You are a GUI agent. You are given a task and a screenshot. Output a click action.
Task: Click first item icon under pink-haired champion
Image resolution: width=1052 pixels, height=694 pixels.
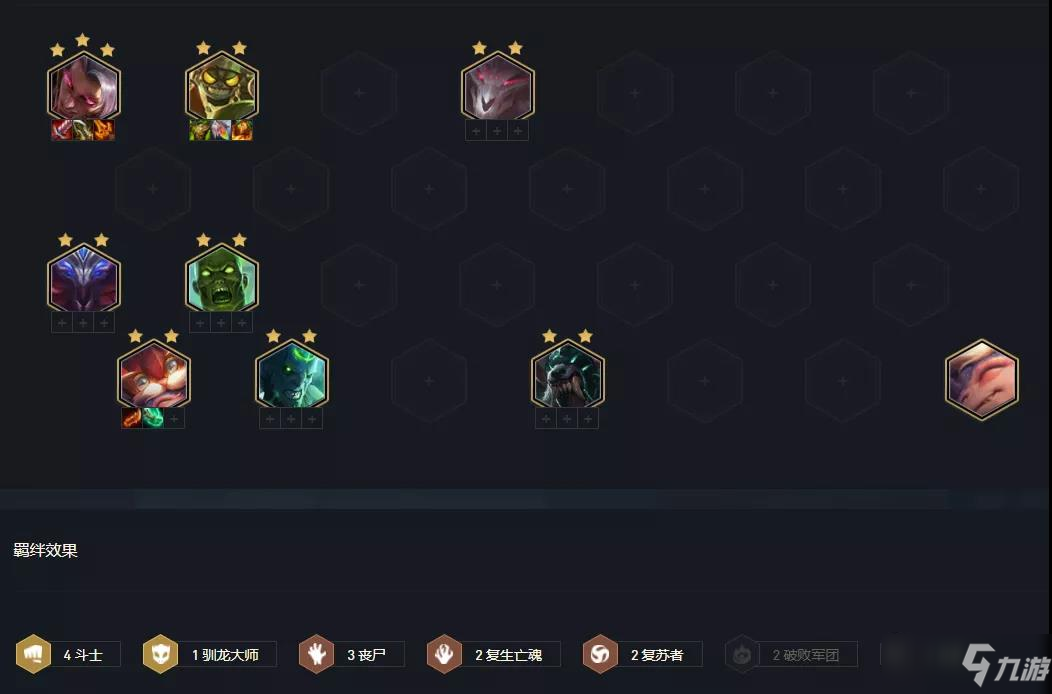point(62,130)
